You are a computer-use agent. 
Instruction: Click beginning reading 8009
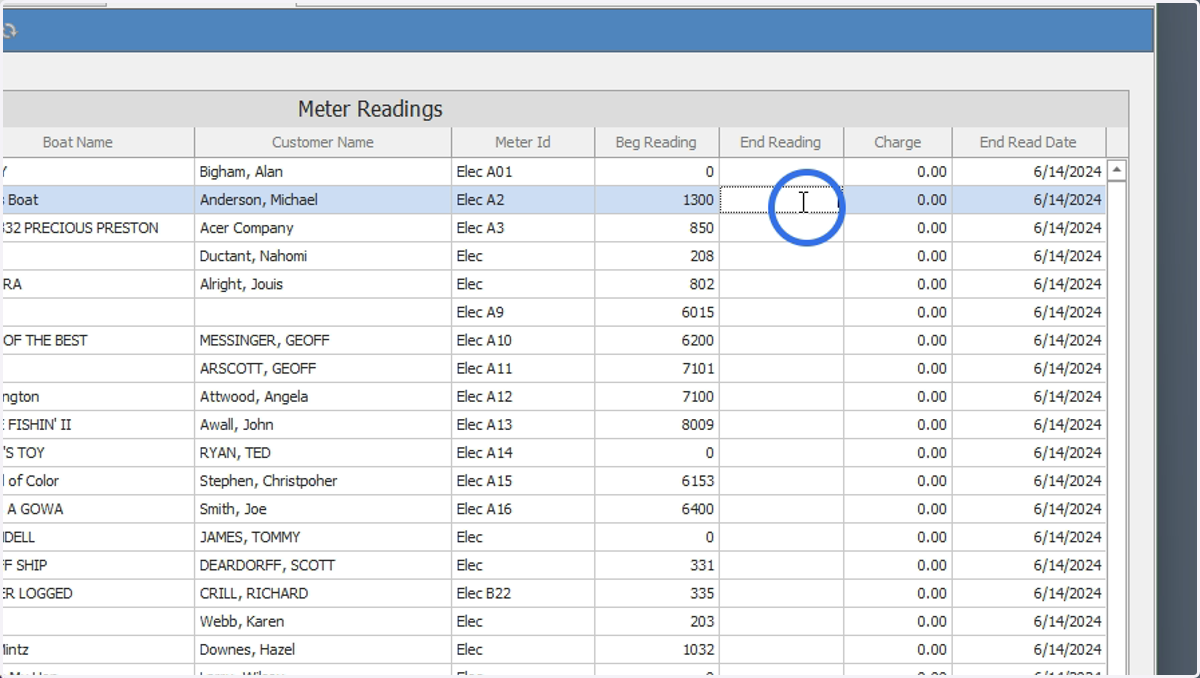pos(698,425)
